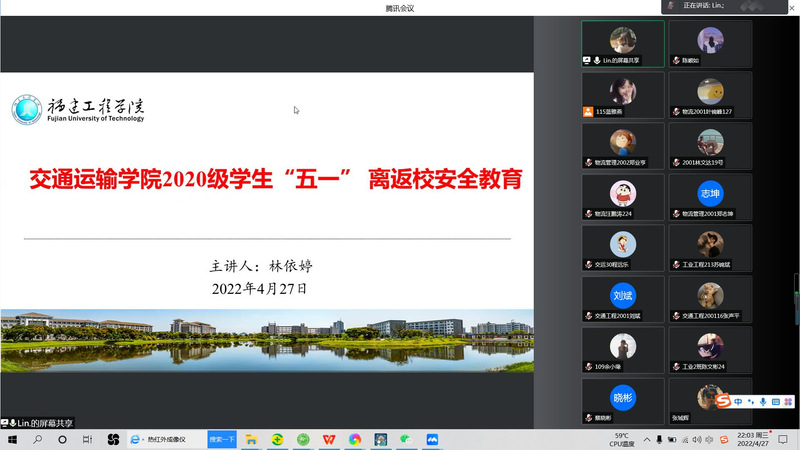Click muted mic icon for 物流2001 yellow smiley participant
800x450 pixels.
(676, 112)
